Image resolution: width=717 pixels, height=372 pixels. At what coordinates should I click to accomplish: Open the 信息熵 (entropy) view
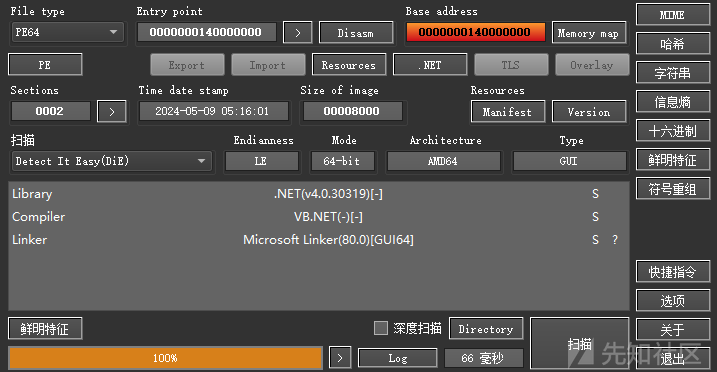pyautogui.click(x=673, y=102)
